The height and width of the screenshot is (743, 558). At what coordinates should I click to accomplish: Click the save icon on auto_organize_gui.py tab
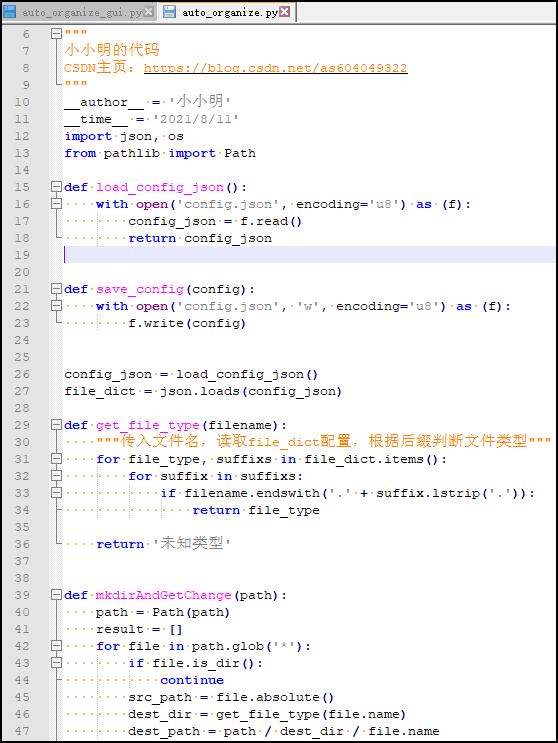pyautogui.click(x=10, y=12)
